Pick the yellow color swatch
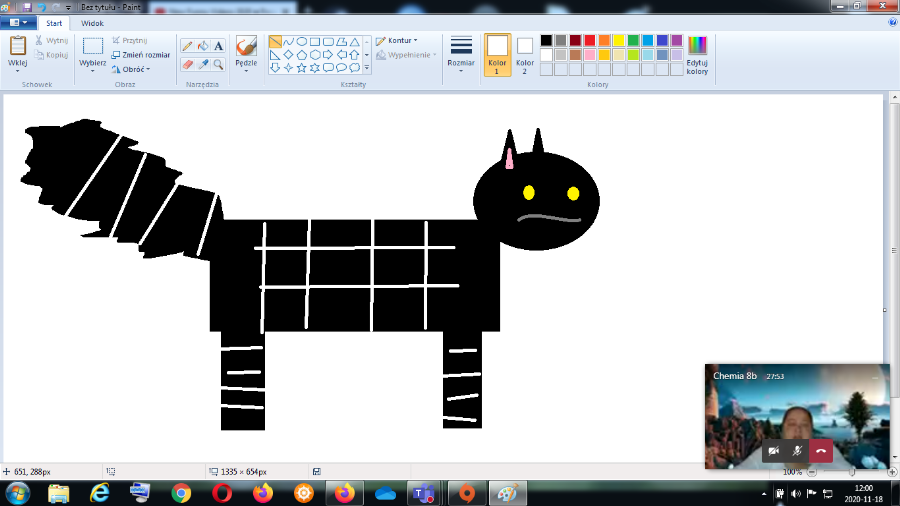The height and width of the screenshot is (506, 900). (x=618, y=40)
